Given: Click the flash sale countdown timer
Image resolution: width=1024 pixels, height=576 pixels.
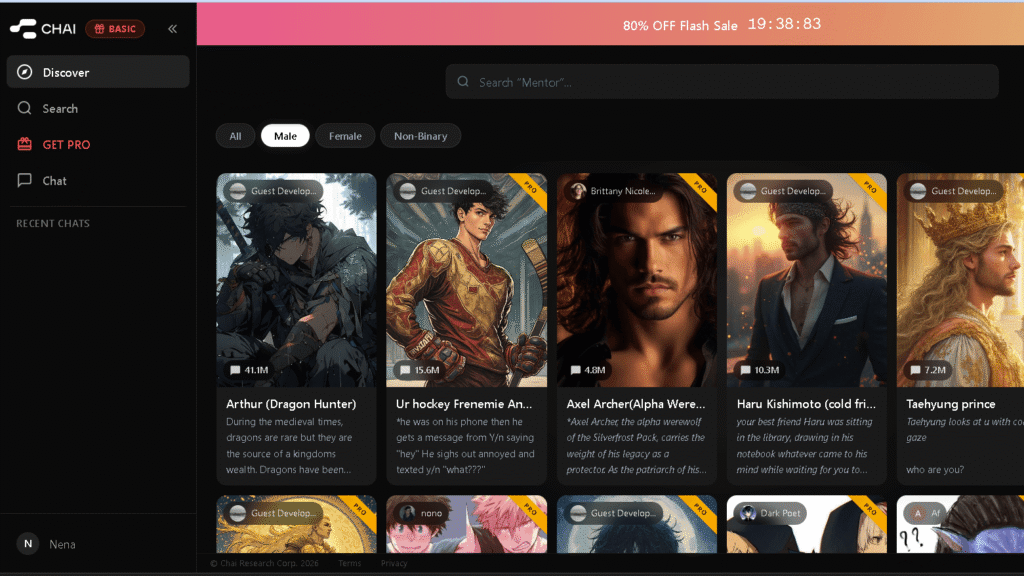Looking at the screenshot, I should click(x=784, y=24).
